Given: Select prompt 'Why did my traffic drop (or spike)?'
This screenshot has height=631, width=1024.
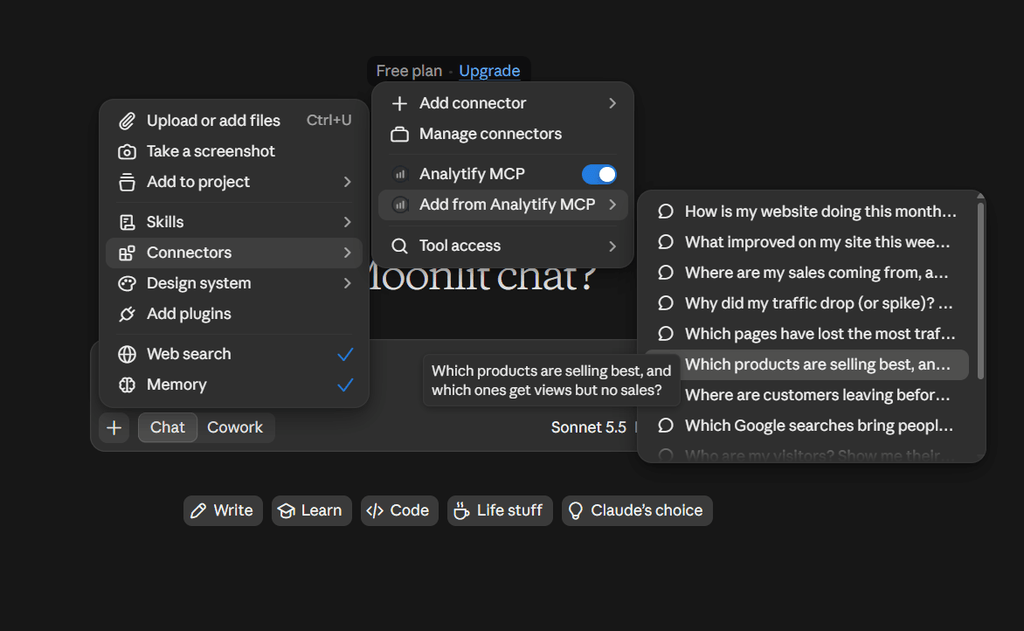Looking at the screenshot, I should 807,303.
